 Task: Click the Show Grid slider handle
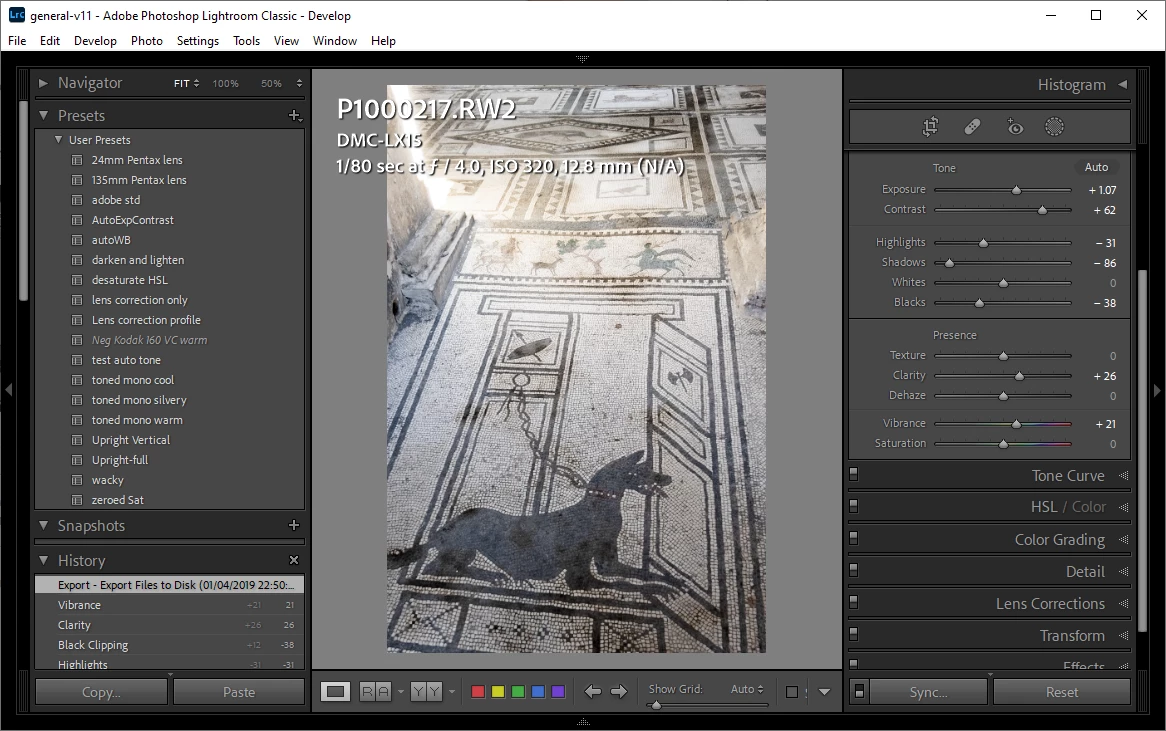coord(655,704)
